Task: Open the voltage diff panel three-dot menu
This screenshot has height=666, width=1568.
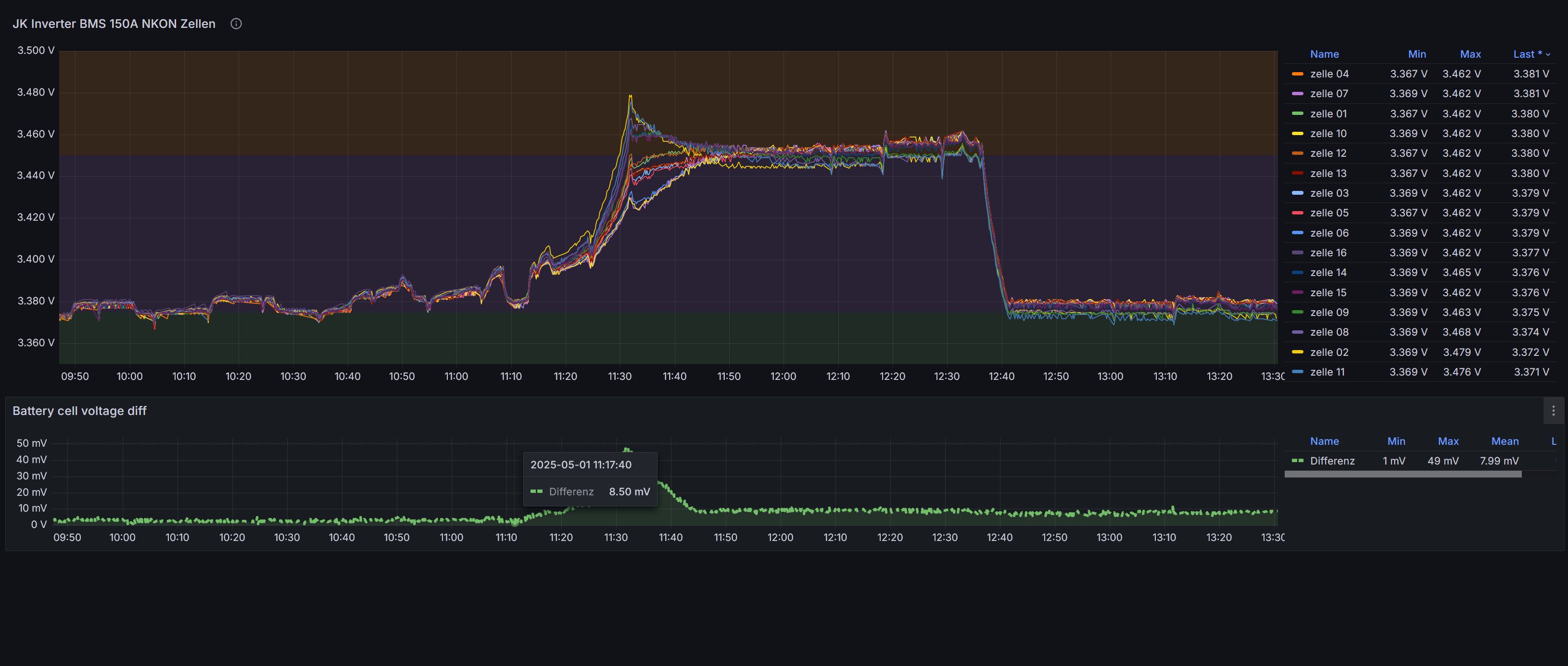Action: point(1553,411)
